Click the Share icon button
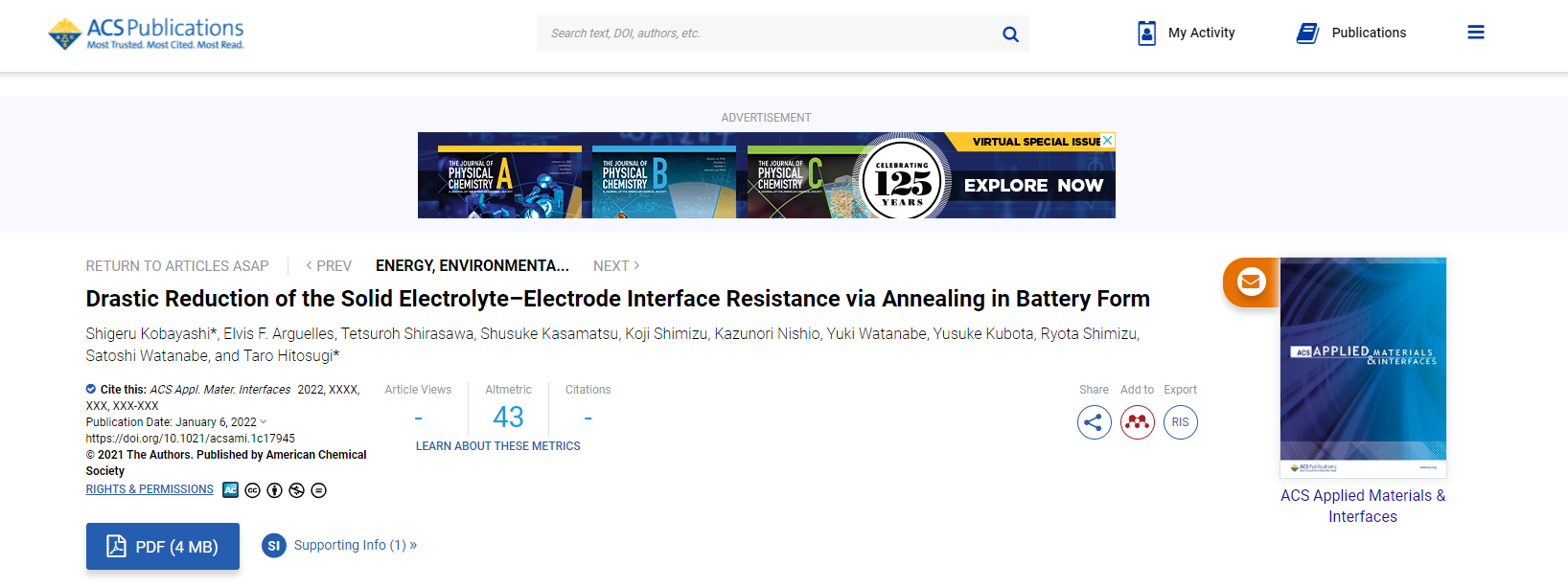1568x588 pixels. pyautogui.click(x=1094, y=422)
